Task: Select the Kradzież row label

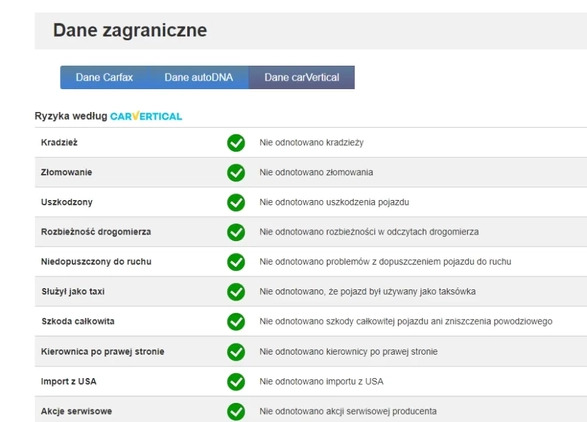Action: [x=59, y=143]
